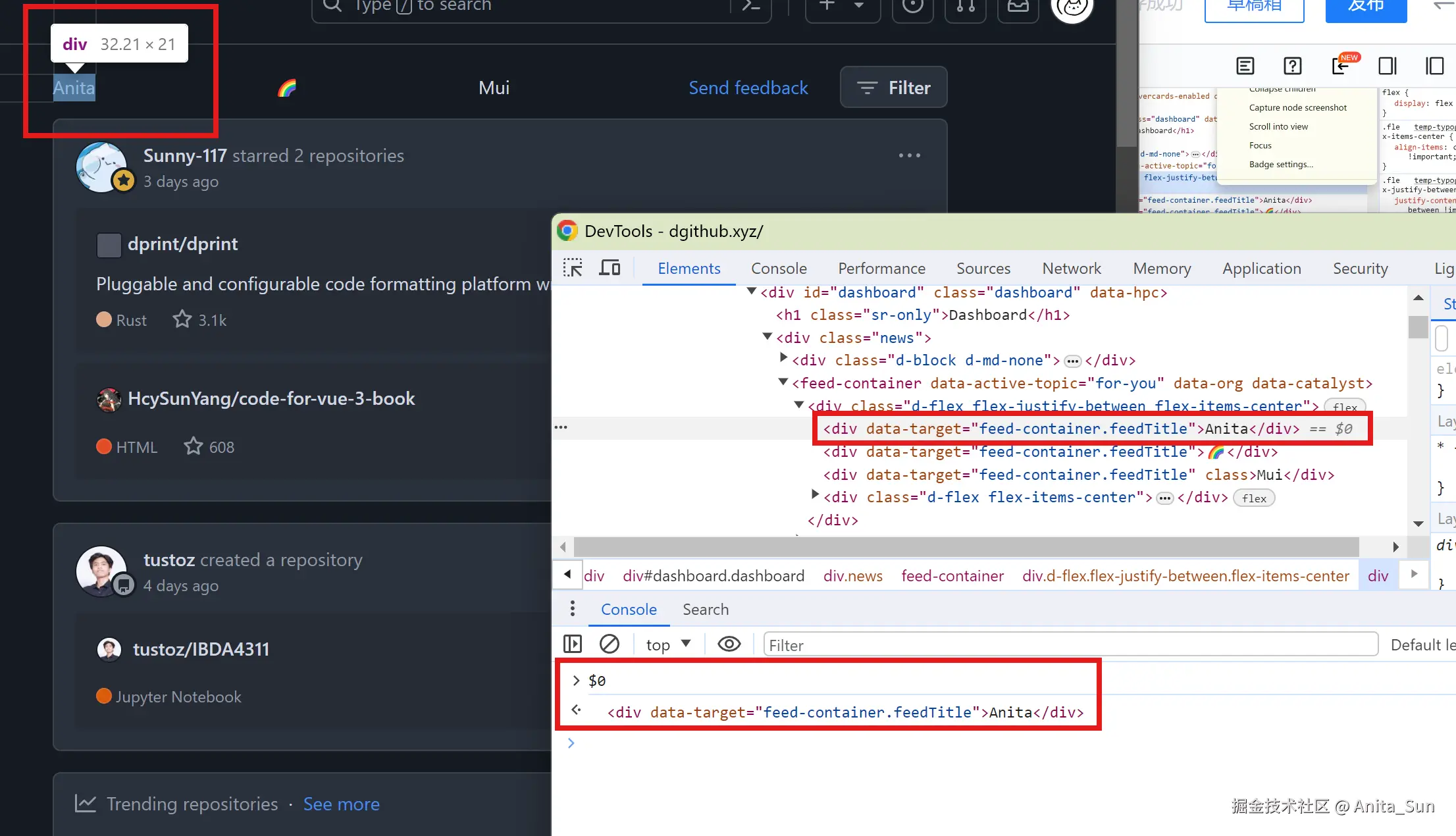The height and width of the screenshot is (836, 1456).
Task: Click the Filter button on feed
Action: (893, 88)
